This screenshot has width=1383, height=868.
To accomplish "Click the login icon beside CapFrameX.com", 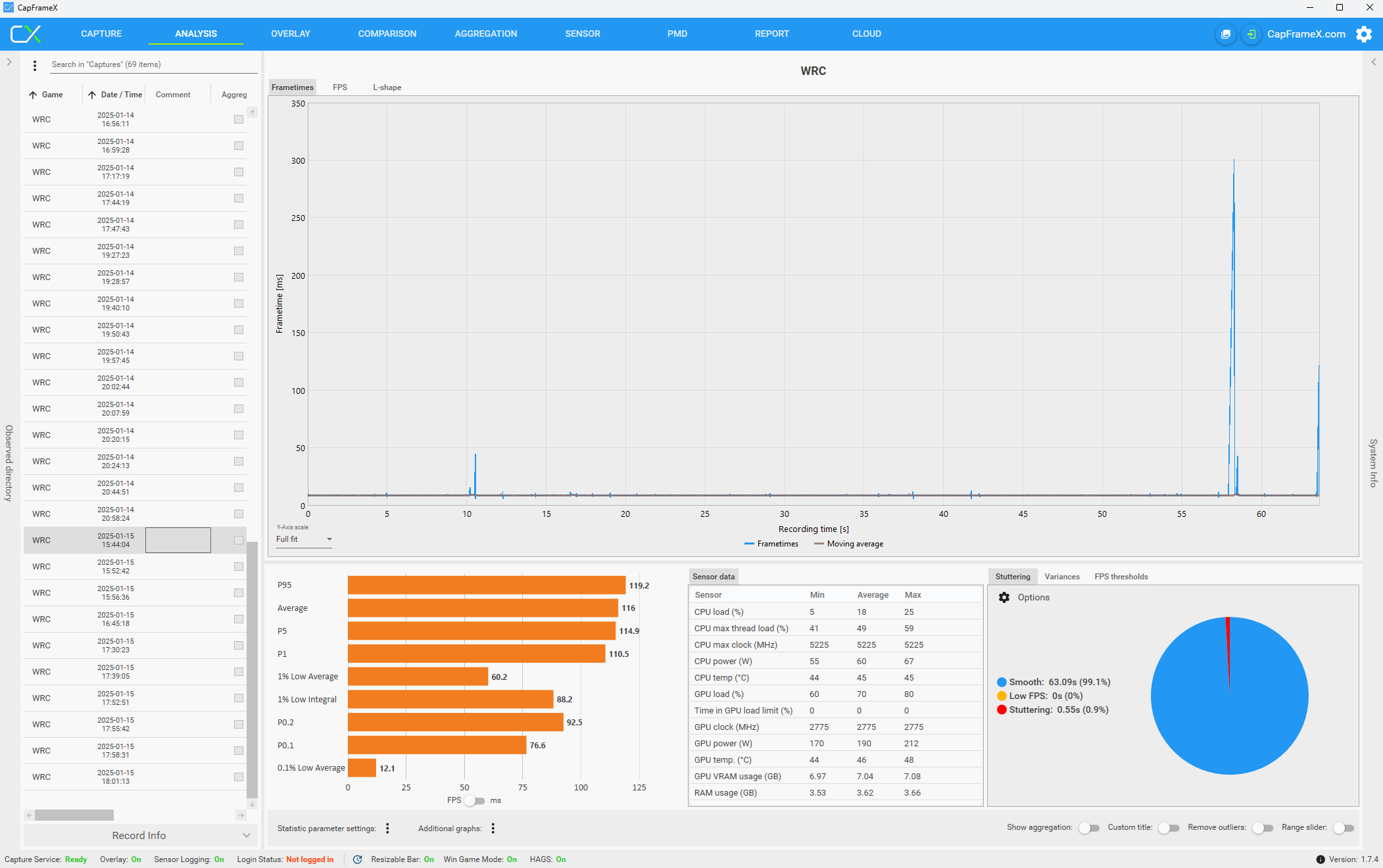I will (x=1251, y=34).
